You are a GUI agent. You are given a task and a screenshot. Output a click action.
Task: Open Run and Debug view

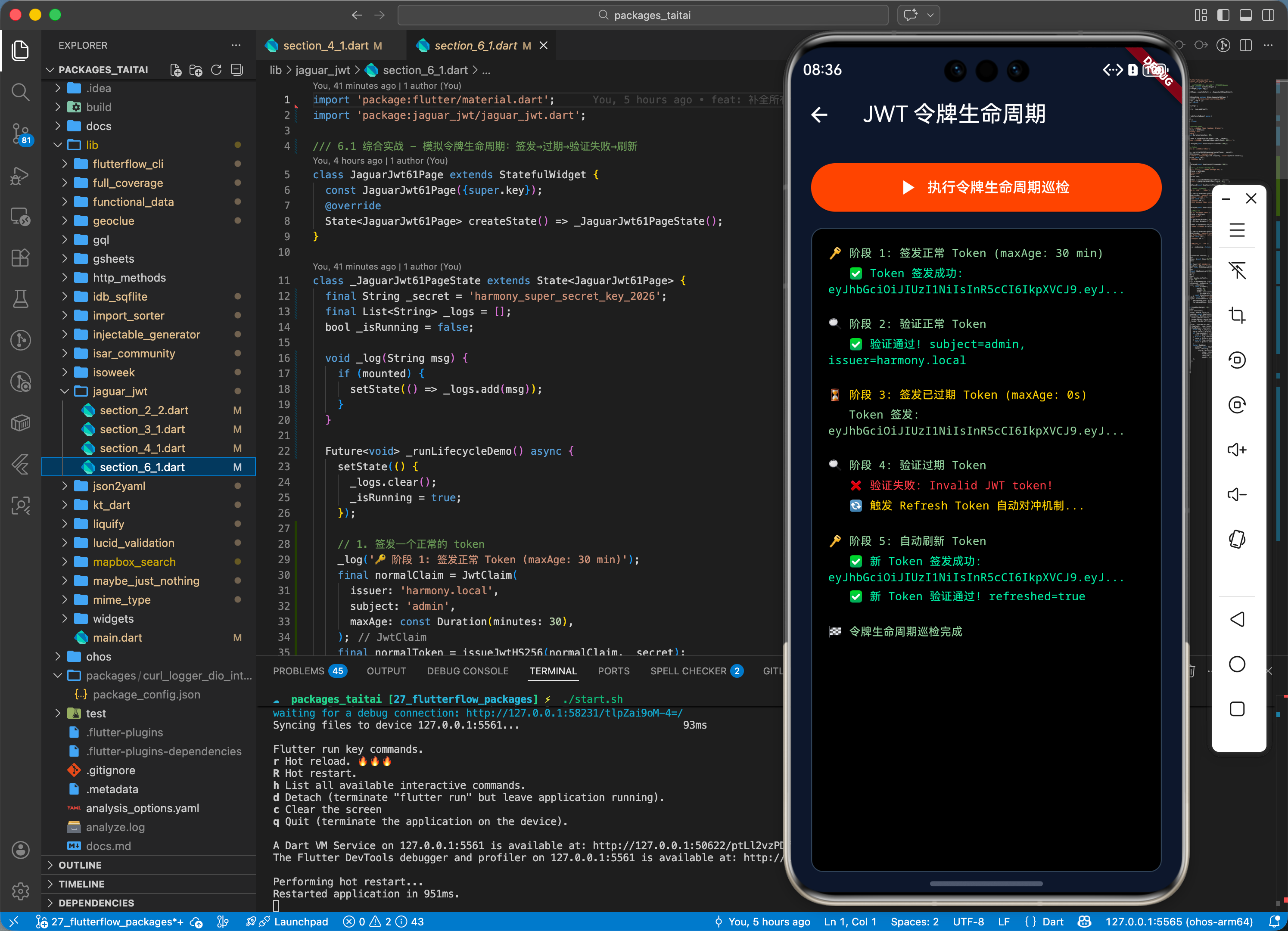pyautogui.click(x=20, y=176)
